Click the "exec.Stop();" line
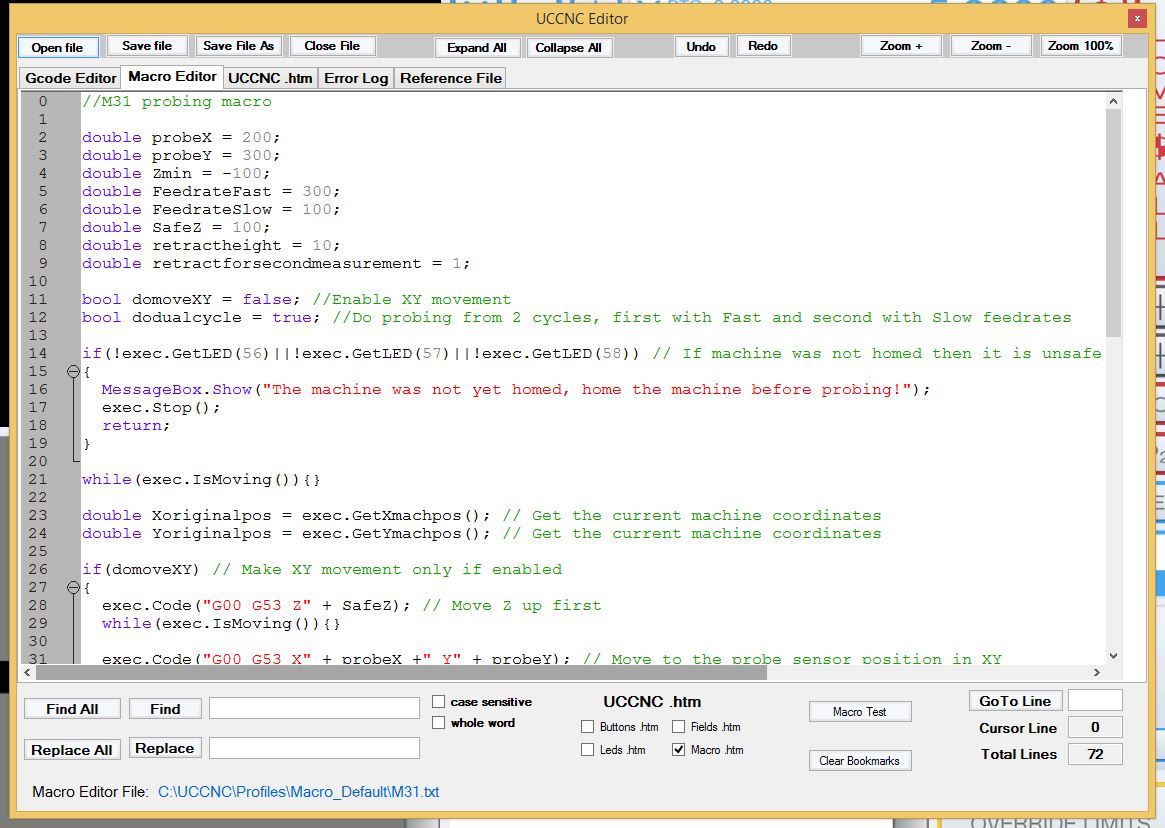 pyautogui.click(x=161, y=407)
